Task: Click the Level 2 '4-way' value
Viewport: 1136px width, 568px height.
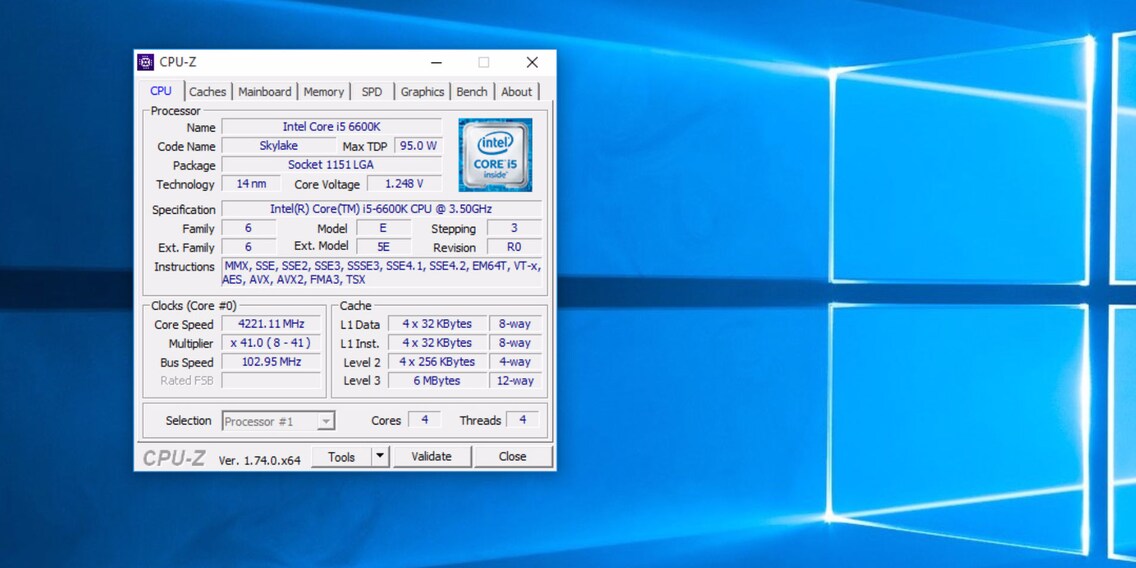Action: click(515, 362)
